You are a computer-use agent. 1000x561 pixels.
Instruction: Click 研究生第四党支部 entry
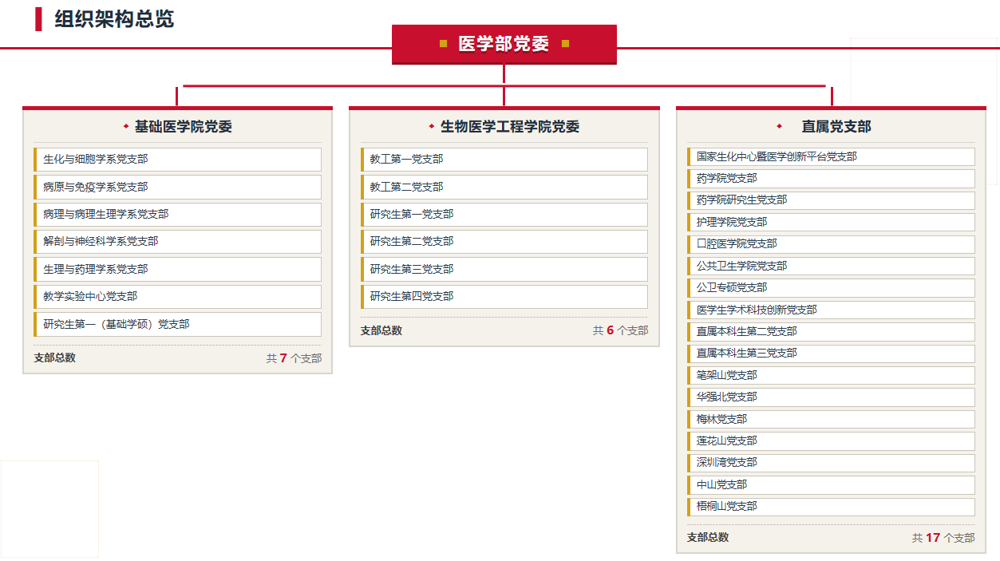504,296
